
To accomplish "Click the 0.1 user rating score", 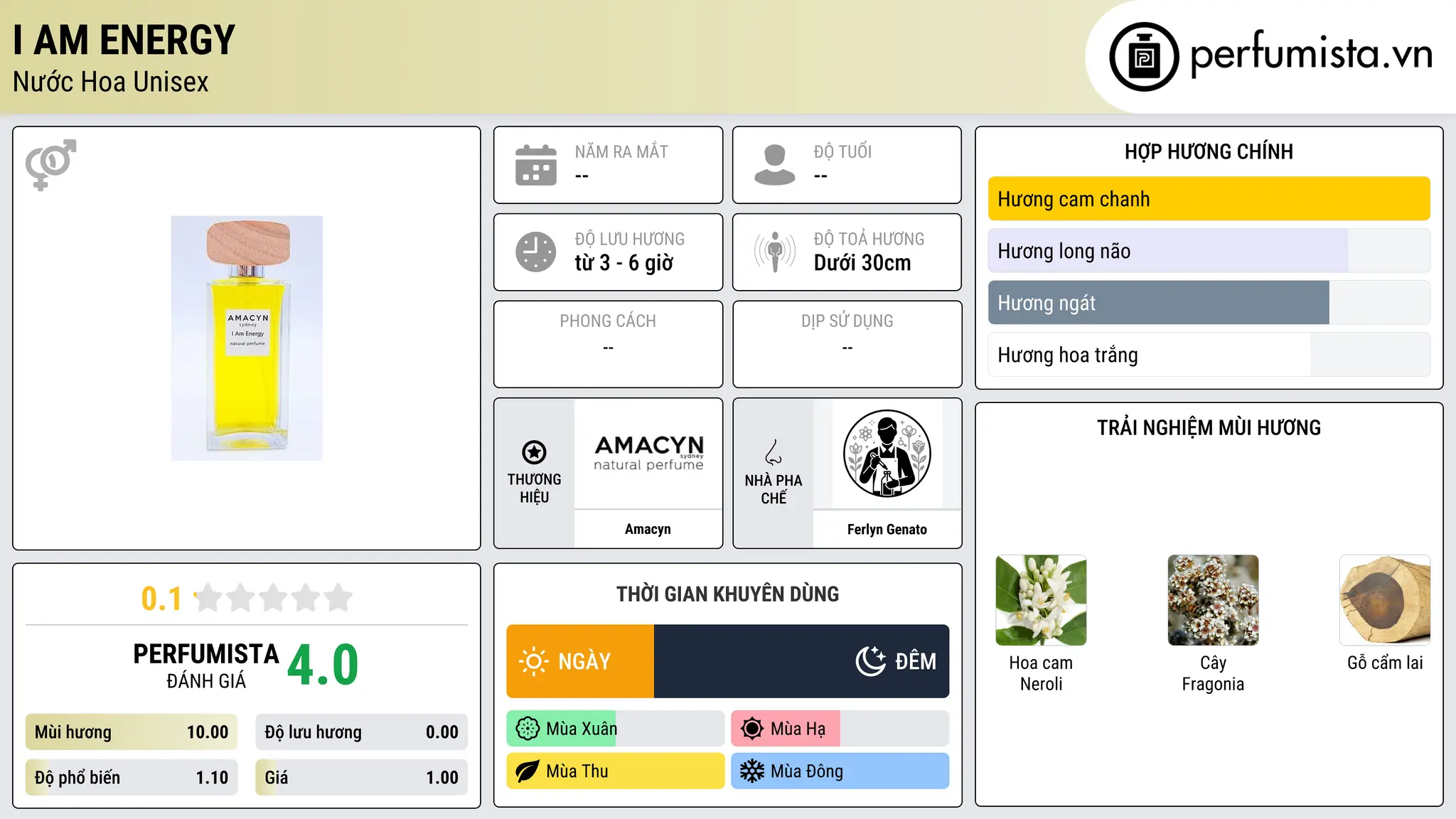I will 161,599.
